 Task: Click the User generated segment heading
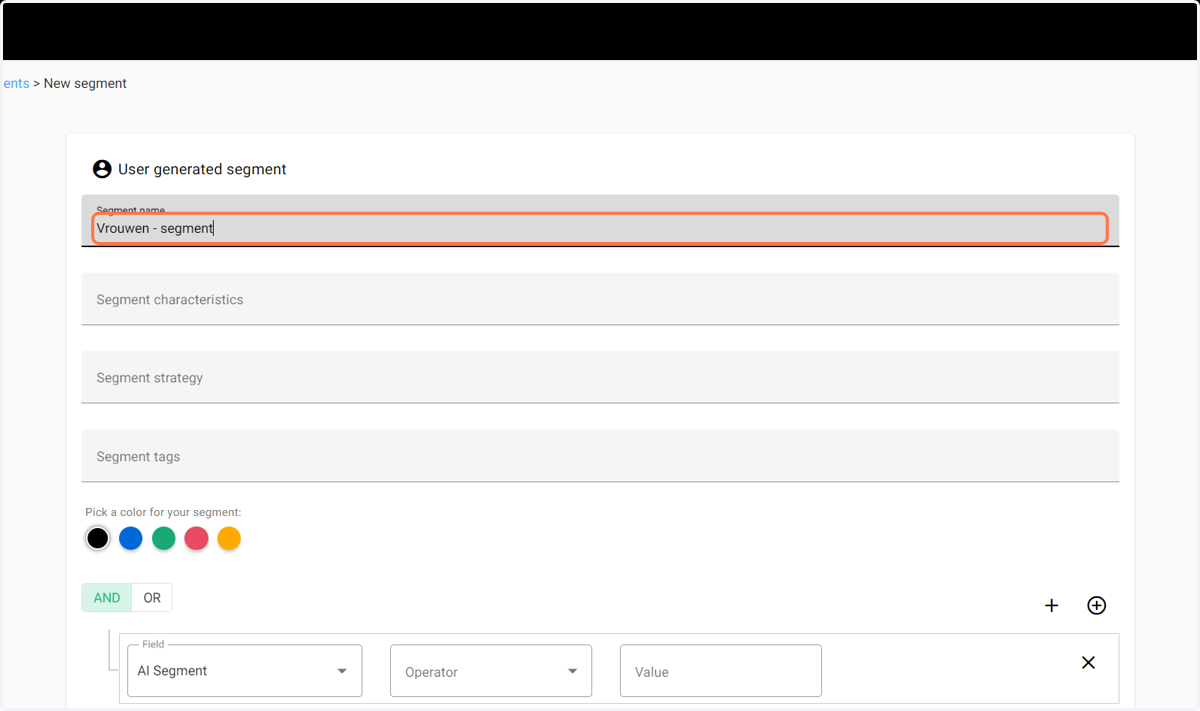pyautogui.click(x=202, y=169)
